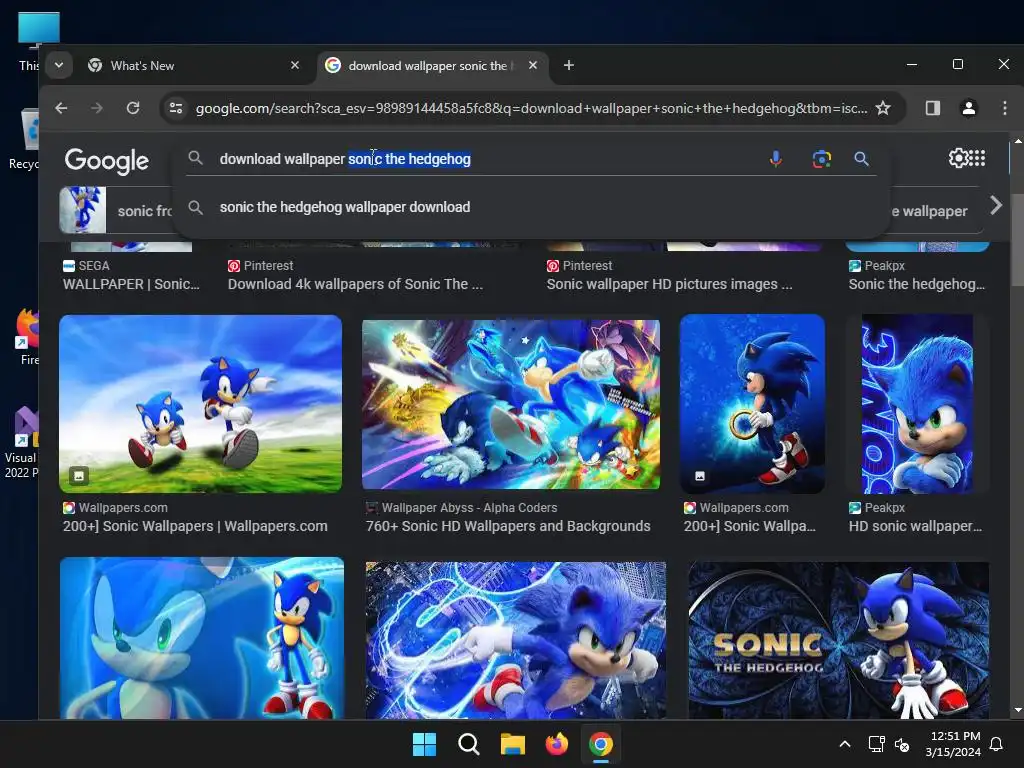Click the browser forward arrow
The image size is (1024, 768).
click(x=97, y=108)
